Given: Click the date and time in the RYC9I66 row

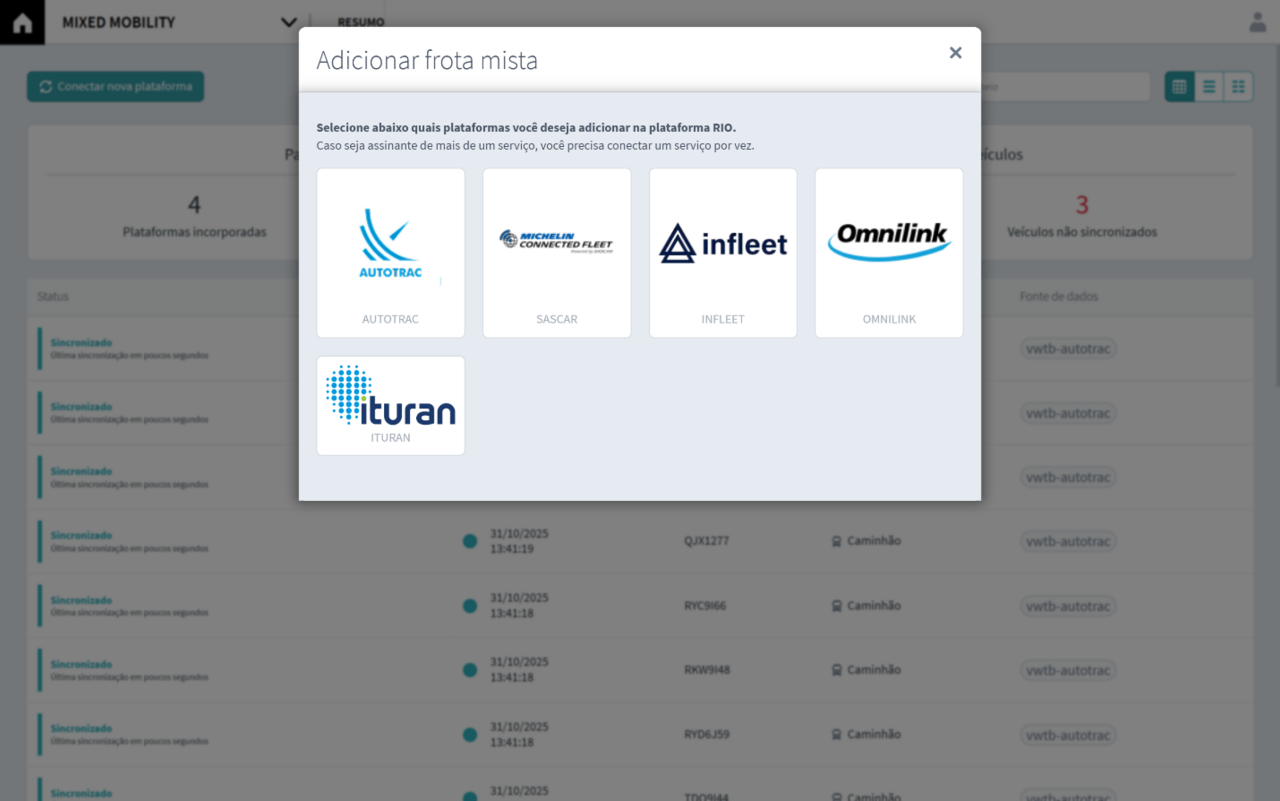Looking at the screenshot, I should tap(519, 605).
